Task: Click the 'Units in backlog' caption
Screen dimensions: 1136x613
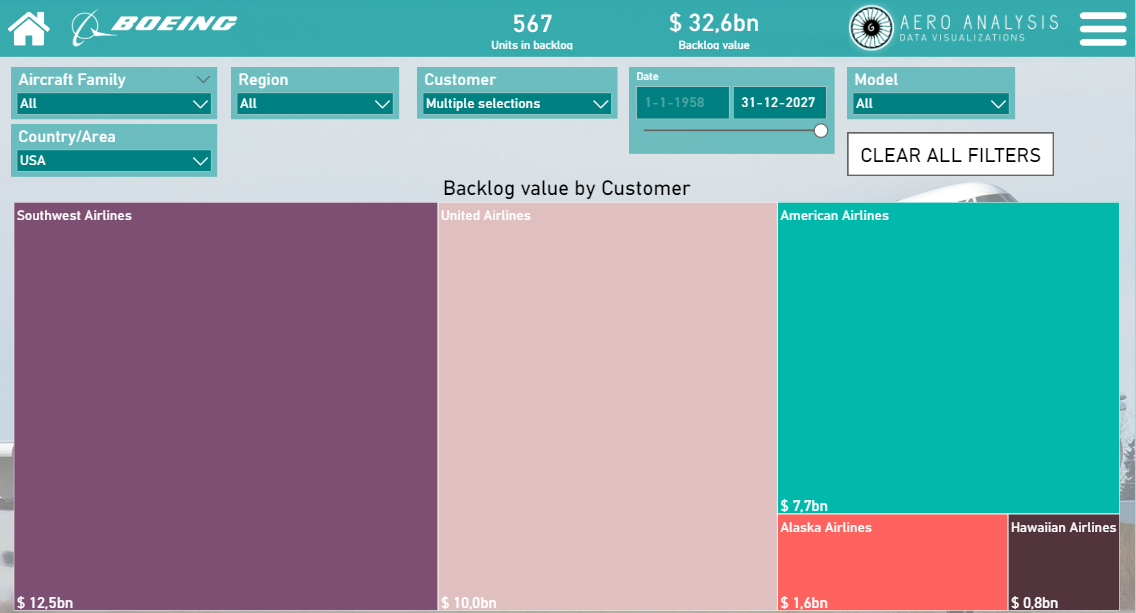Action: coord(532,45)
